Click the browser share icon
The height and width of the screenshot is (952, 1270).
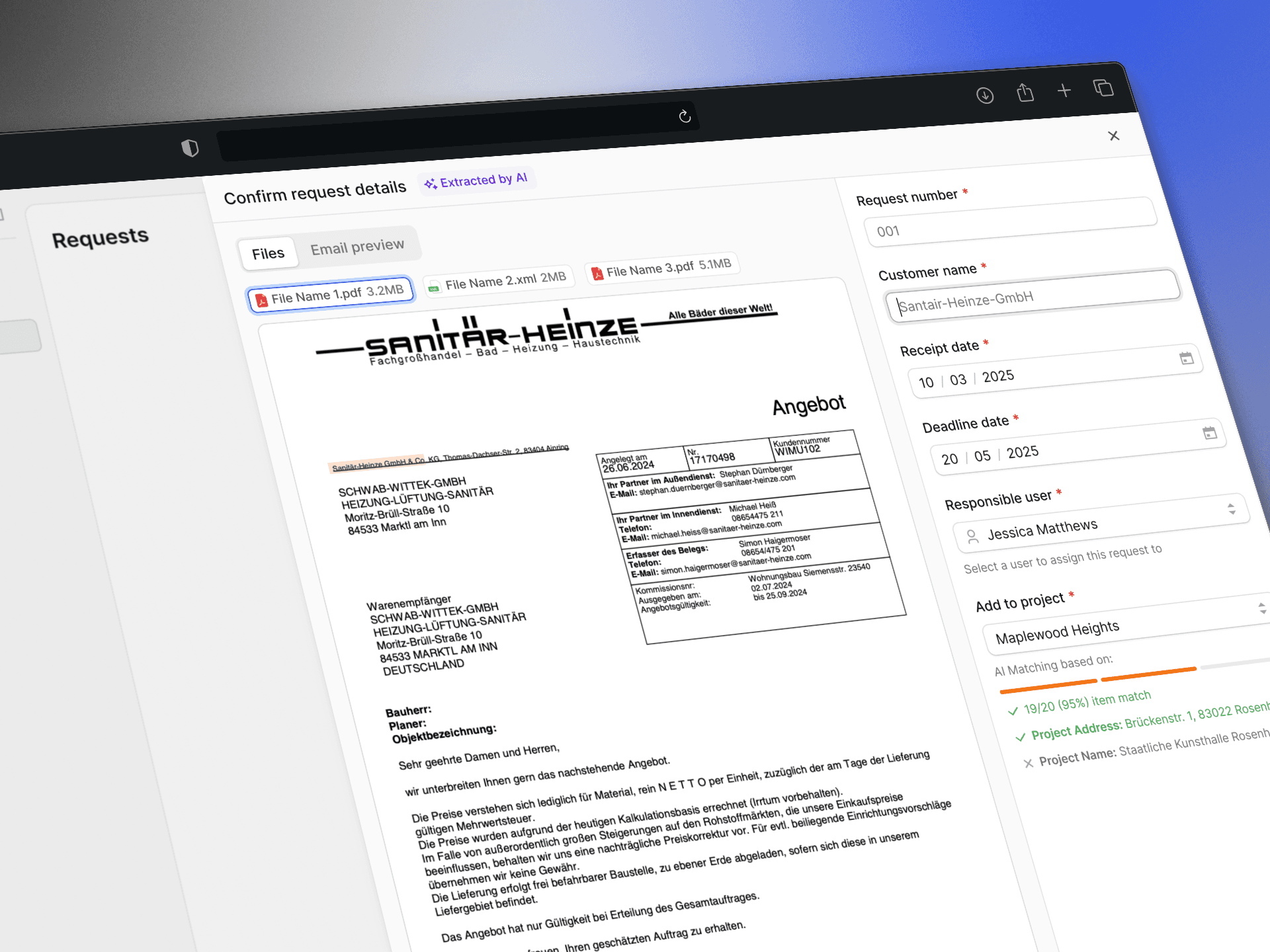[1025, 93]
